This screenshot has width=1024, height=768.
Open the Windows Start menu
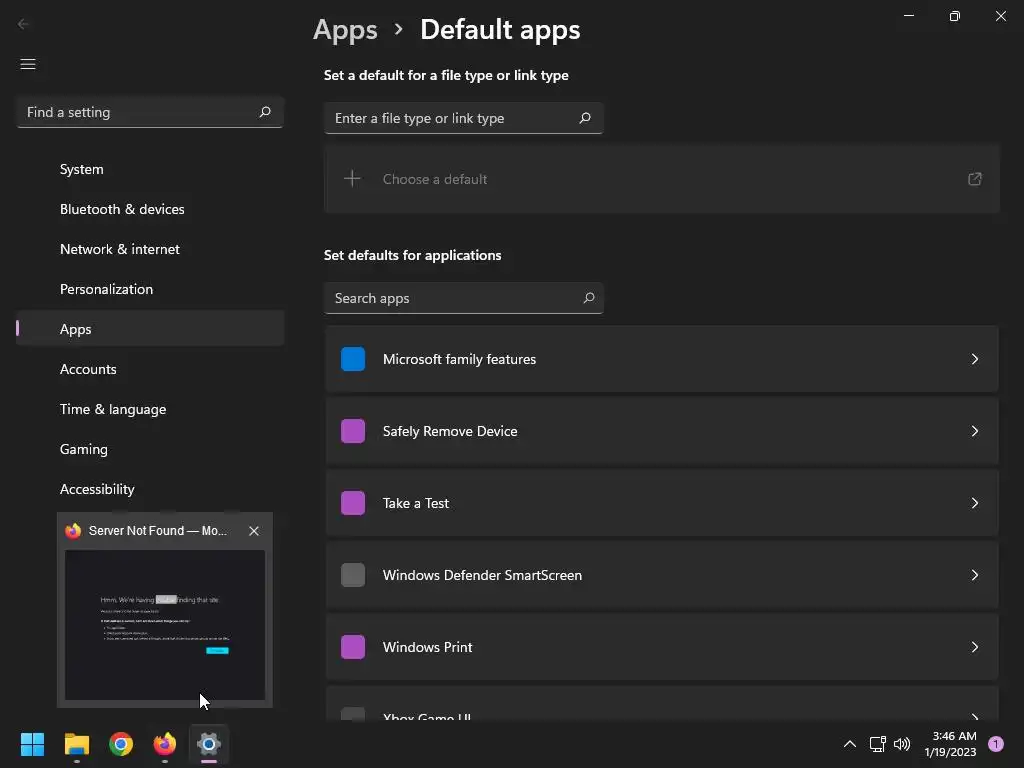[33, 744]
